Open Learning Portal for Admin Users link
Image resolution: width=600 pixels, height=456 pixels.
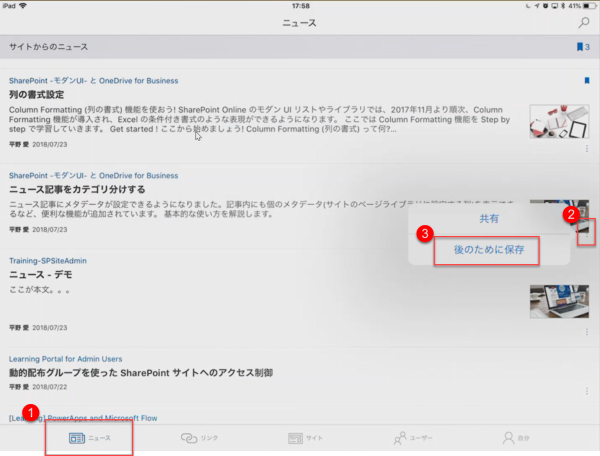tap(65, 359)
